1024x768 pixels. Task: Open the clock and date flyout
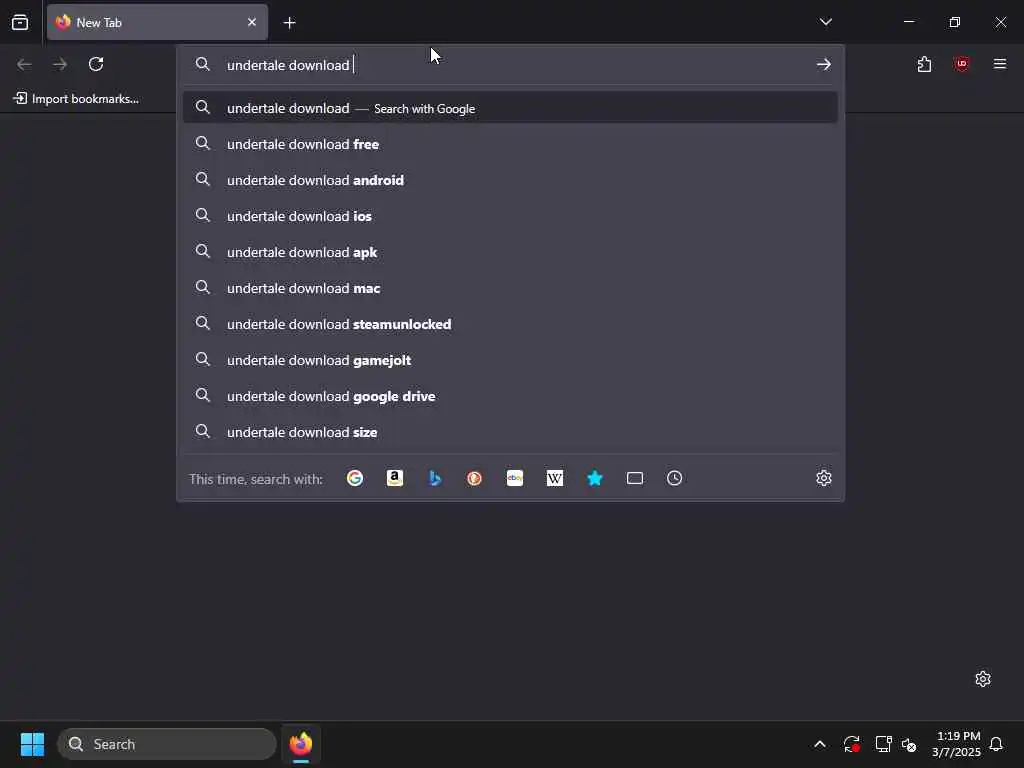(x=957, y=744)
